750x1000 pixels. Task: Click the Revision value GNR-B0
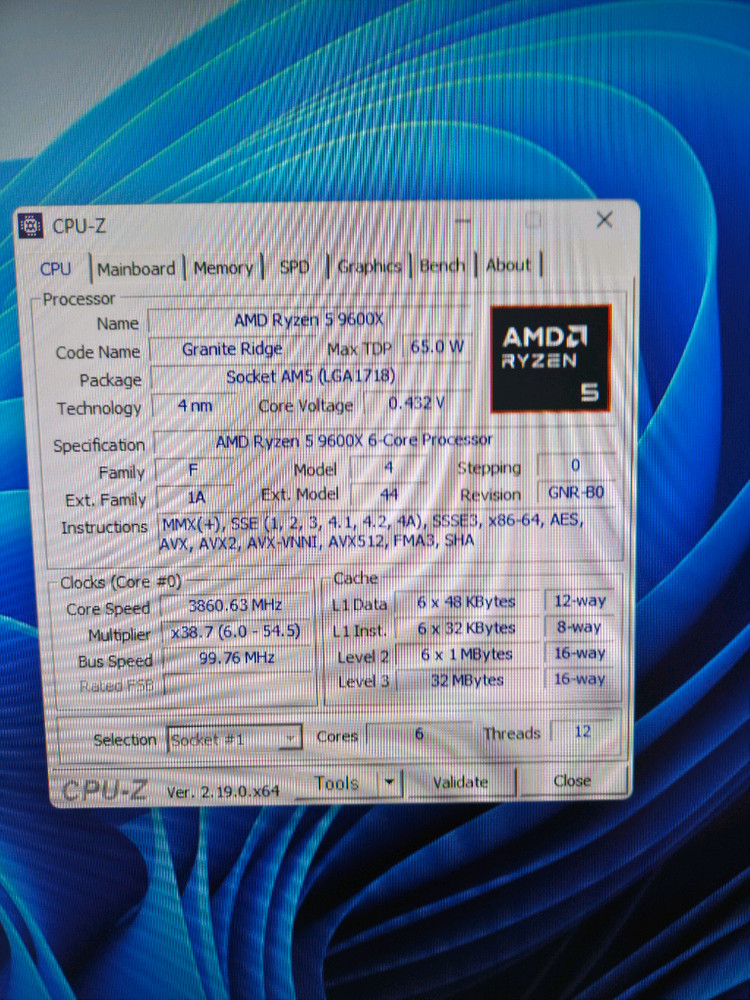coord(576,492)
